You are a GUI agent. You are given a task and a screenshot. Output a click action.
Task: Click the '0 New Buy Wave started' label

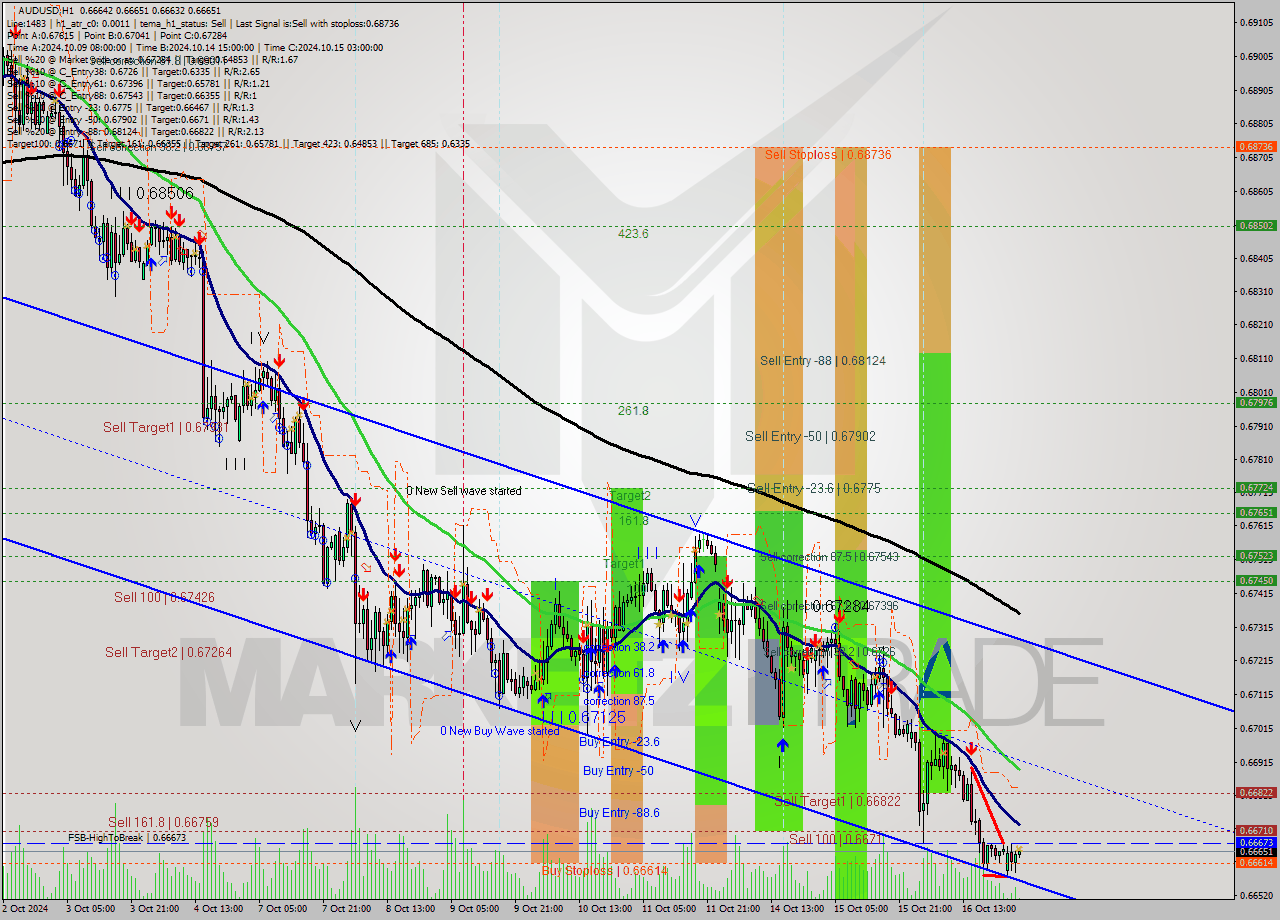[500, 731]
